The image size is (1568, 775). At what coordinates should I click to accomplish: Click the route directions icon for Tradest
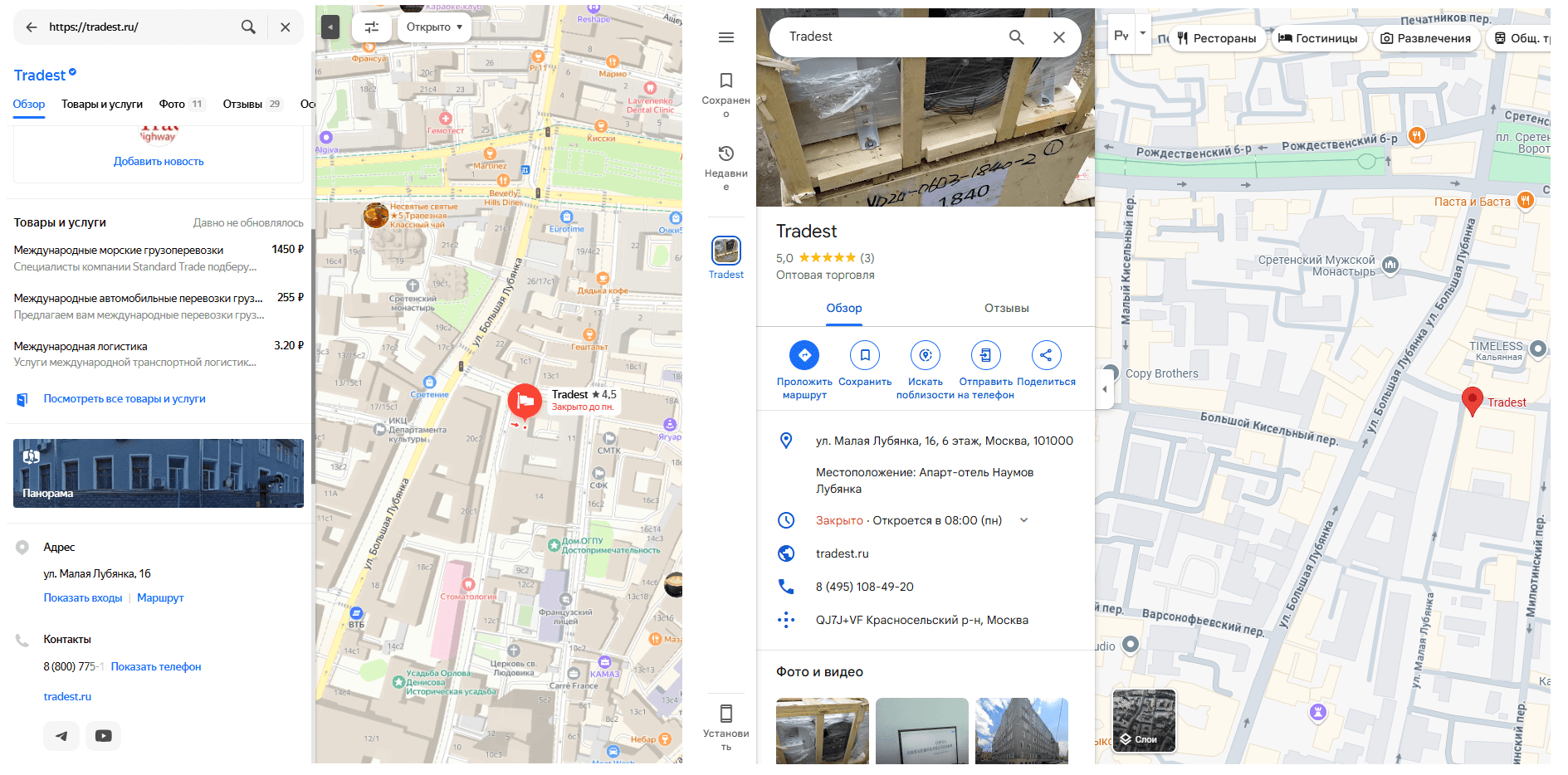(x=804, y=356)
